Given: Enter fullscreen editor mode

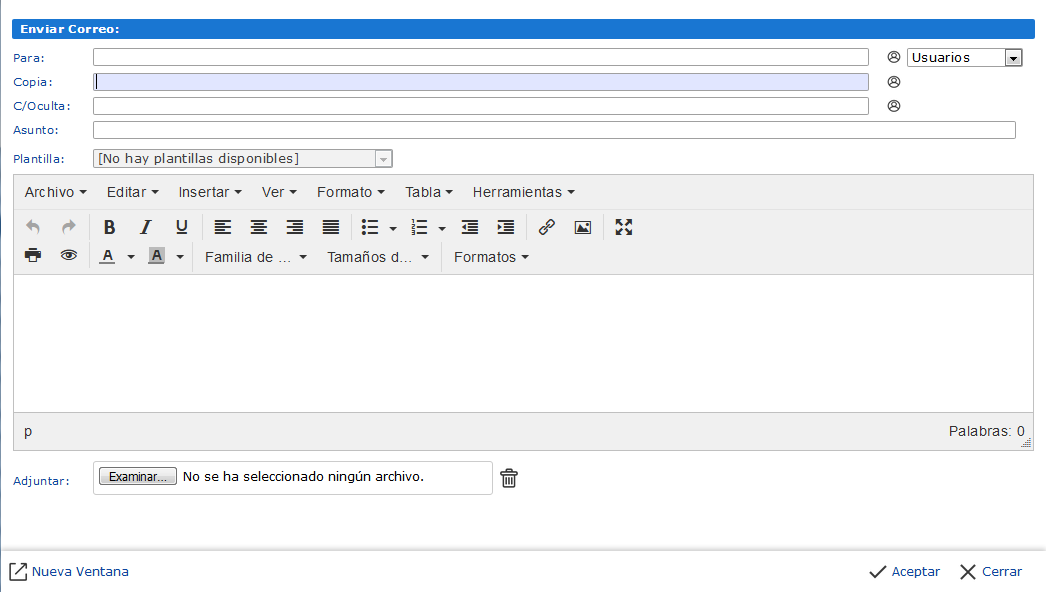Looking at the screenshot, I should click(624, 227).
